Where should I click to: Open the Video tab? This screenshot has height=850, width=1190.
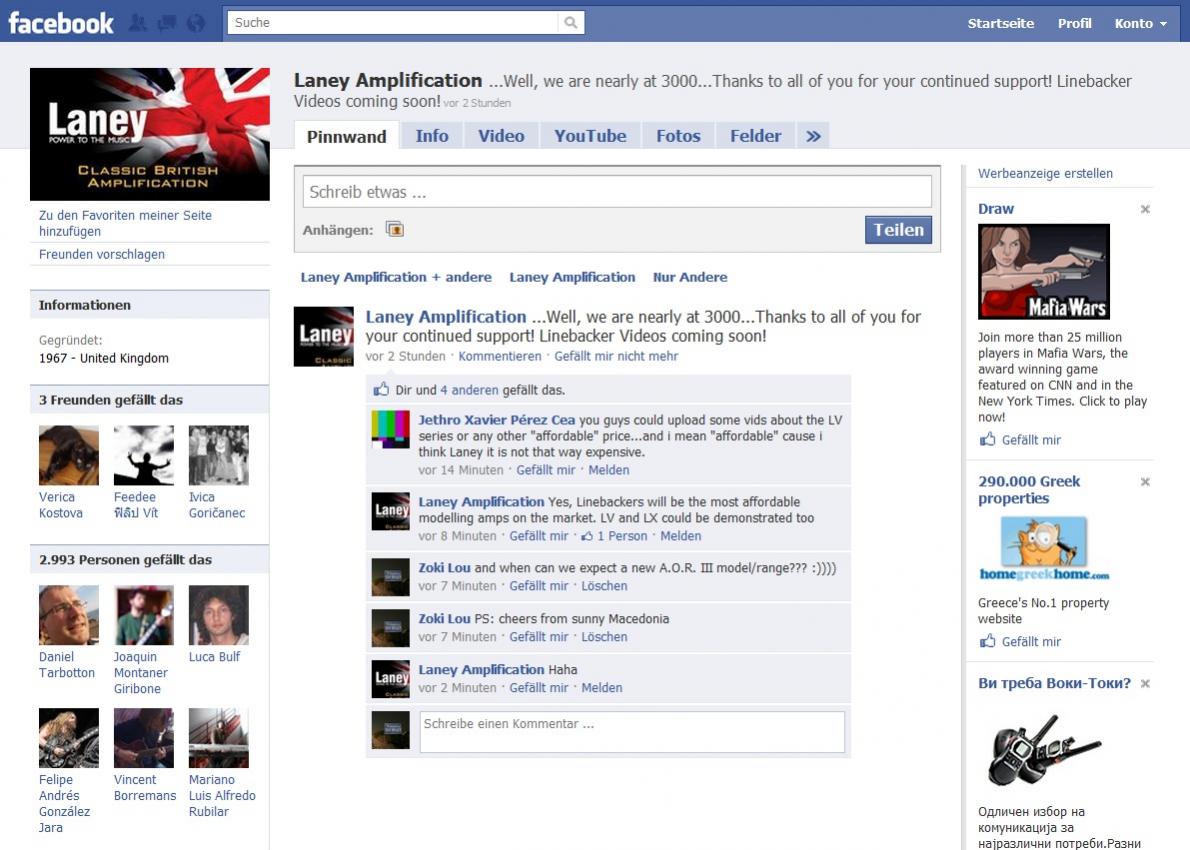coord(501,136)
